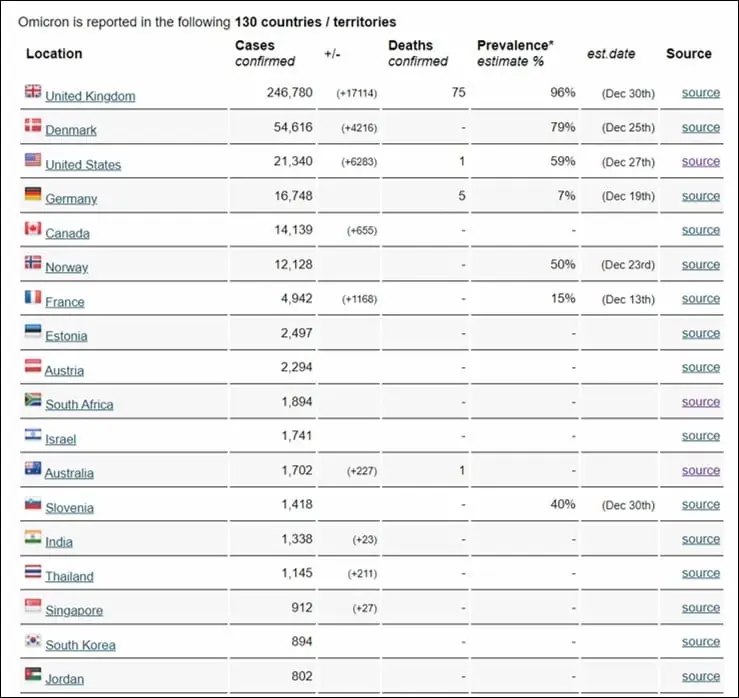Select the South Korea location link
This screenshot has height=698, width=739.
[x=81, y=645]
